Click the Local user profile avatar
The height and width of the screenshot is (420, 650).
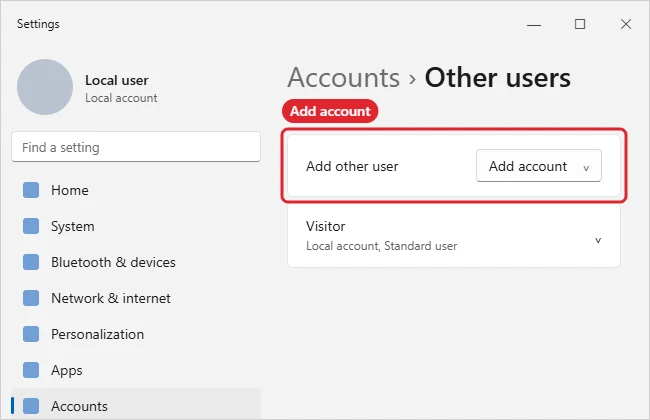[45, 87]
